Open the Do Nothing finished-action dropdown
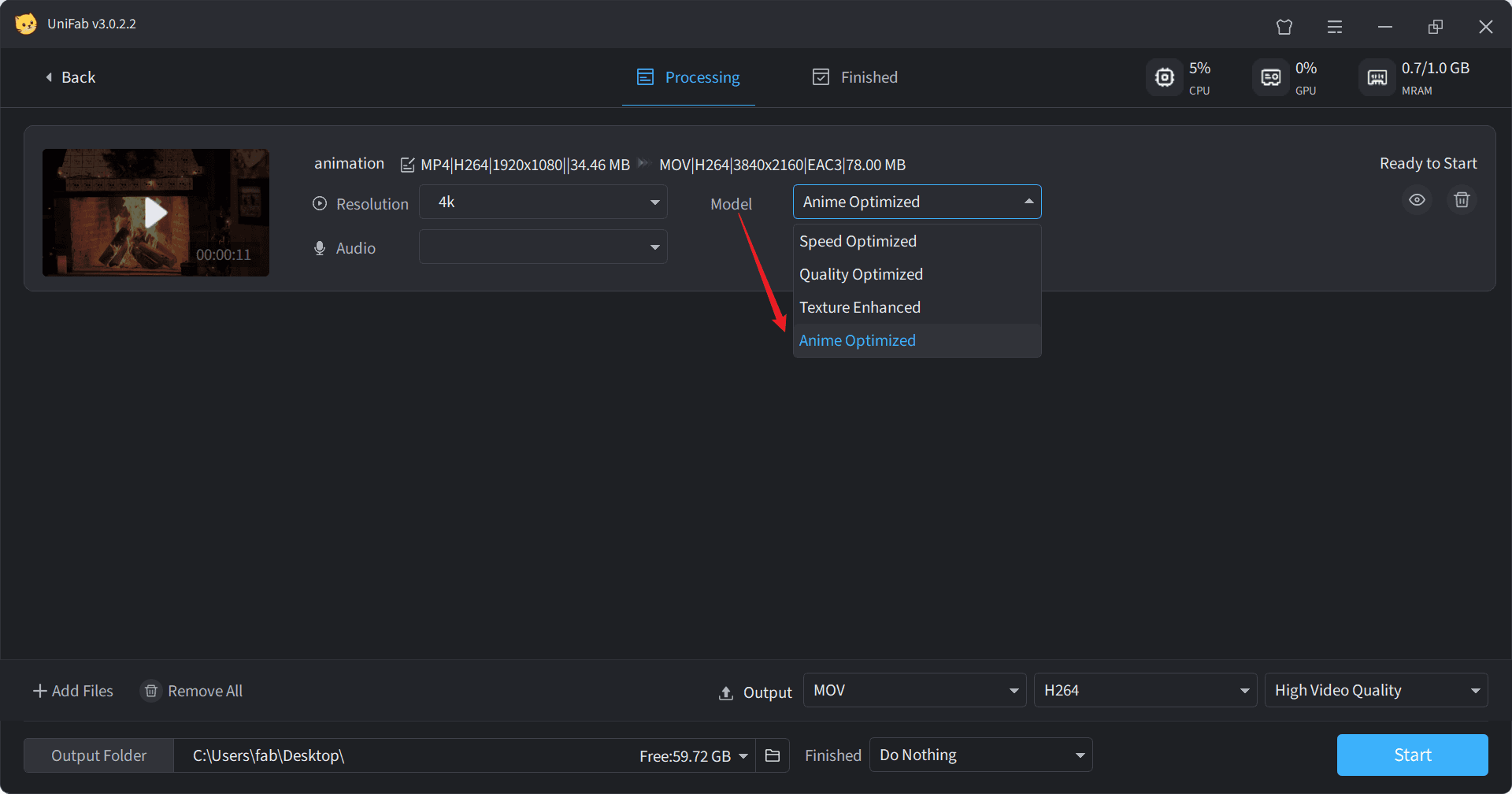 pos(980,755)
